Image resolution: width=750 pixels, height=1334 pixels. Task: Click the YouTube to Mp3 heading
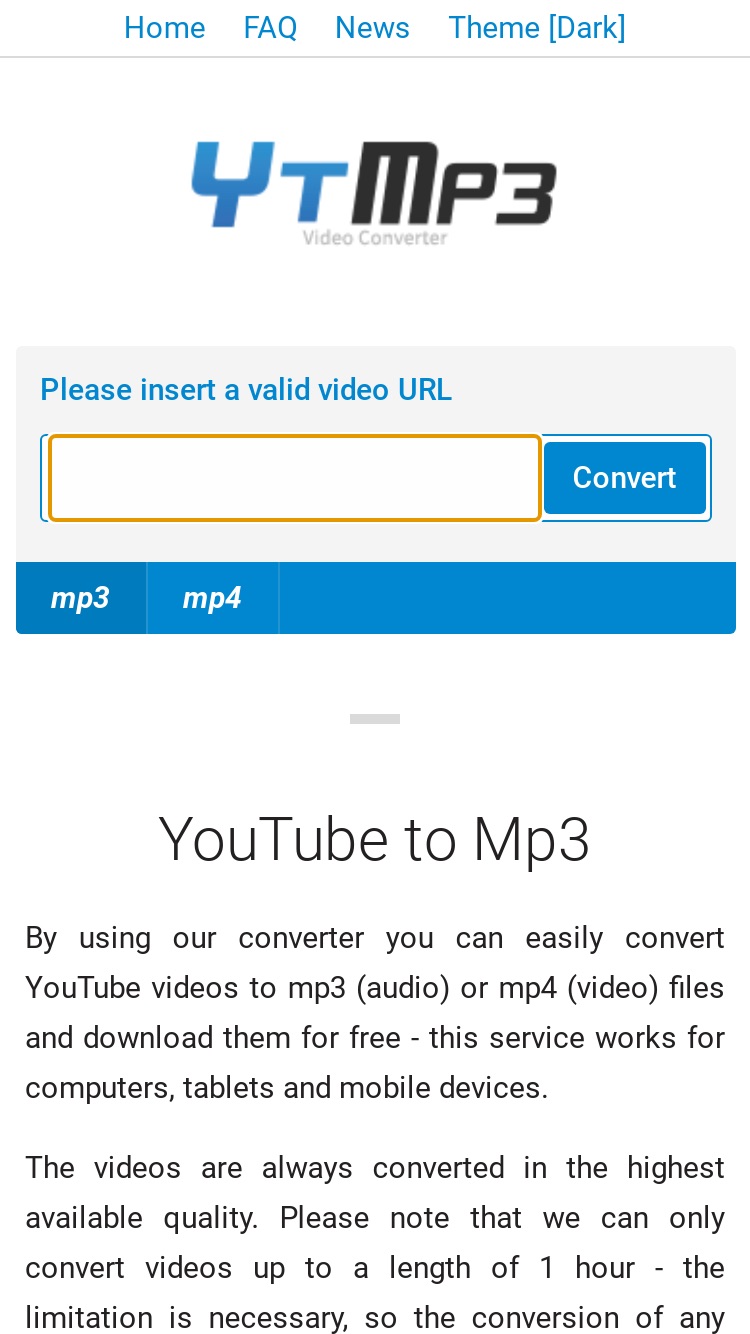pos(375,840)
